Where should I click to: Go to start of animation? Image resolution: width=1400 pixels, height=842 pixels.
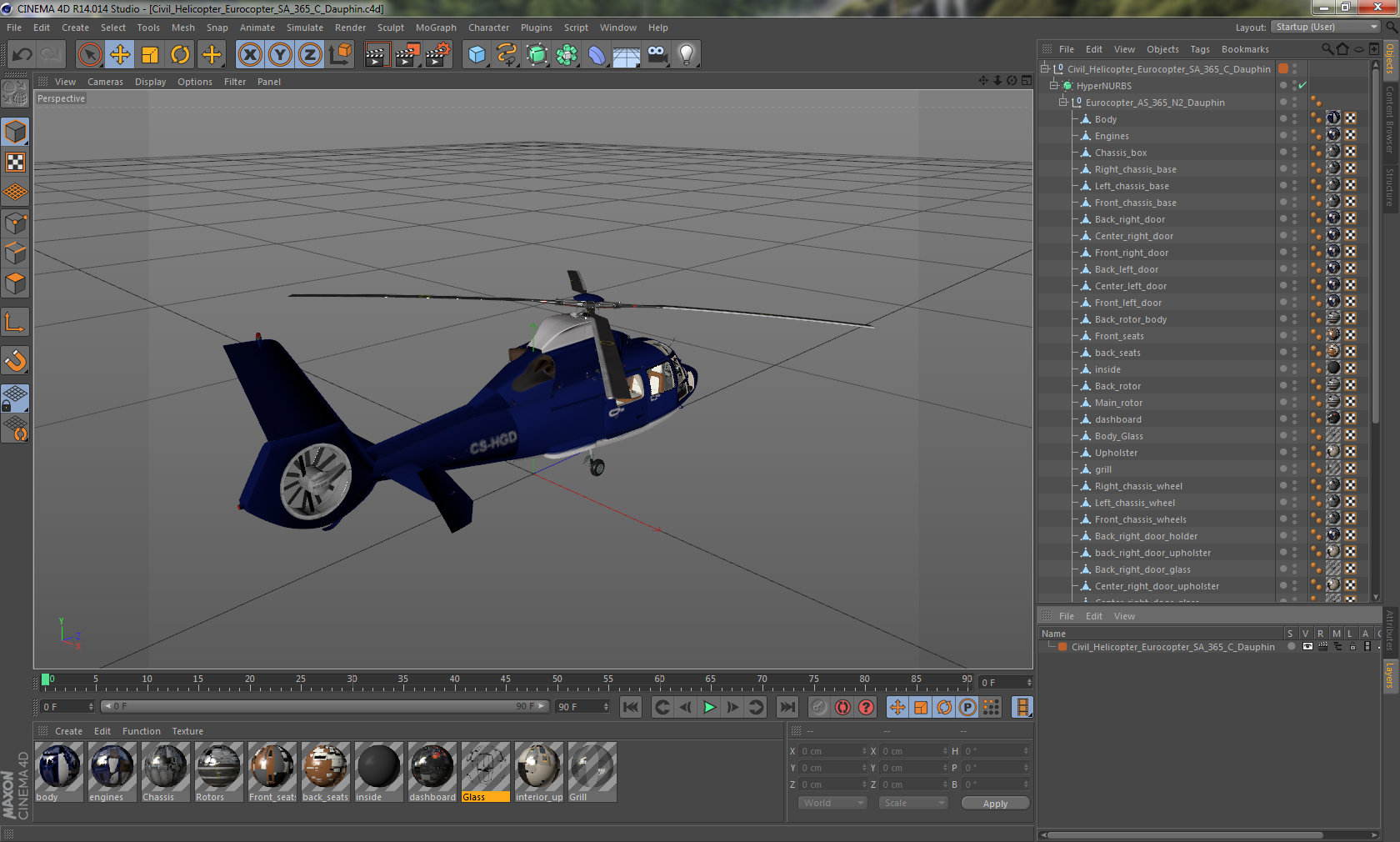(x=631, y=707)
